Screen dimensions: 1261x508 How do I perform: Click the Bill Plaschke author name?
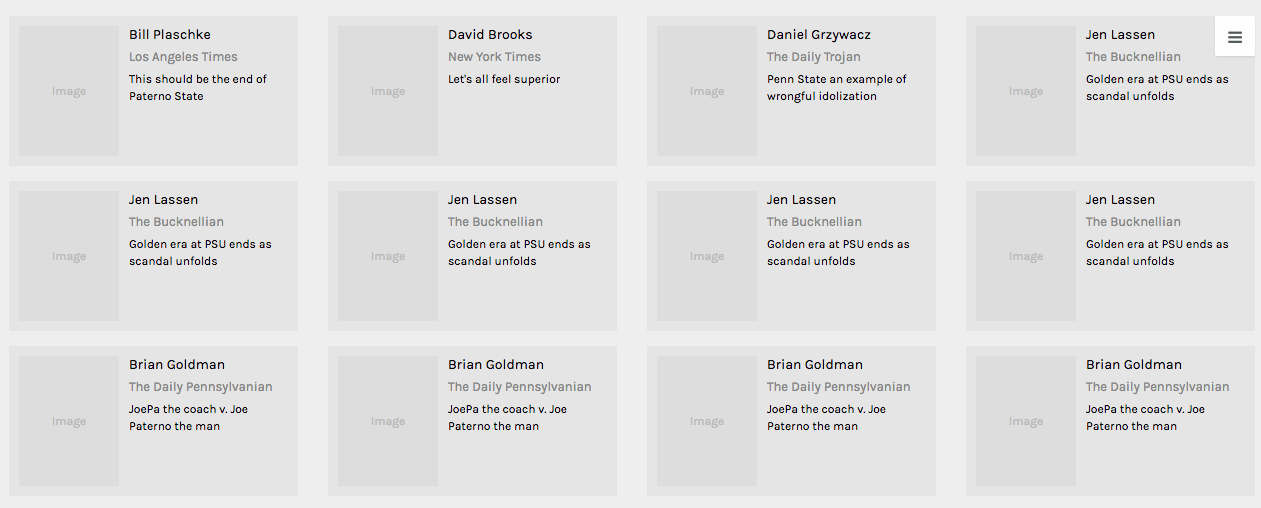[x=170, y=35]
